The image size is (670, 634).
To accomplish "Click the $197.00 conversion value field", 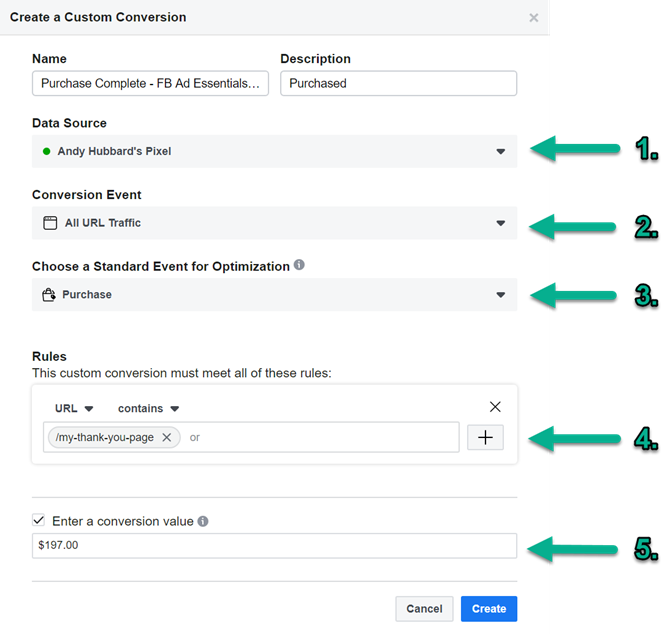I will (x=274, y=546).
